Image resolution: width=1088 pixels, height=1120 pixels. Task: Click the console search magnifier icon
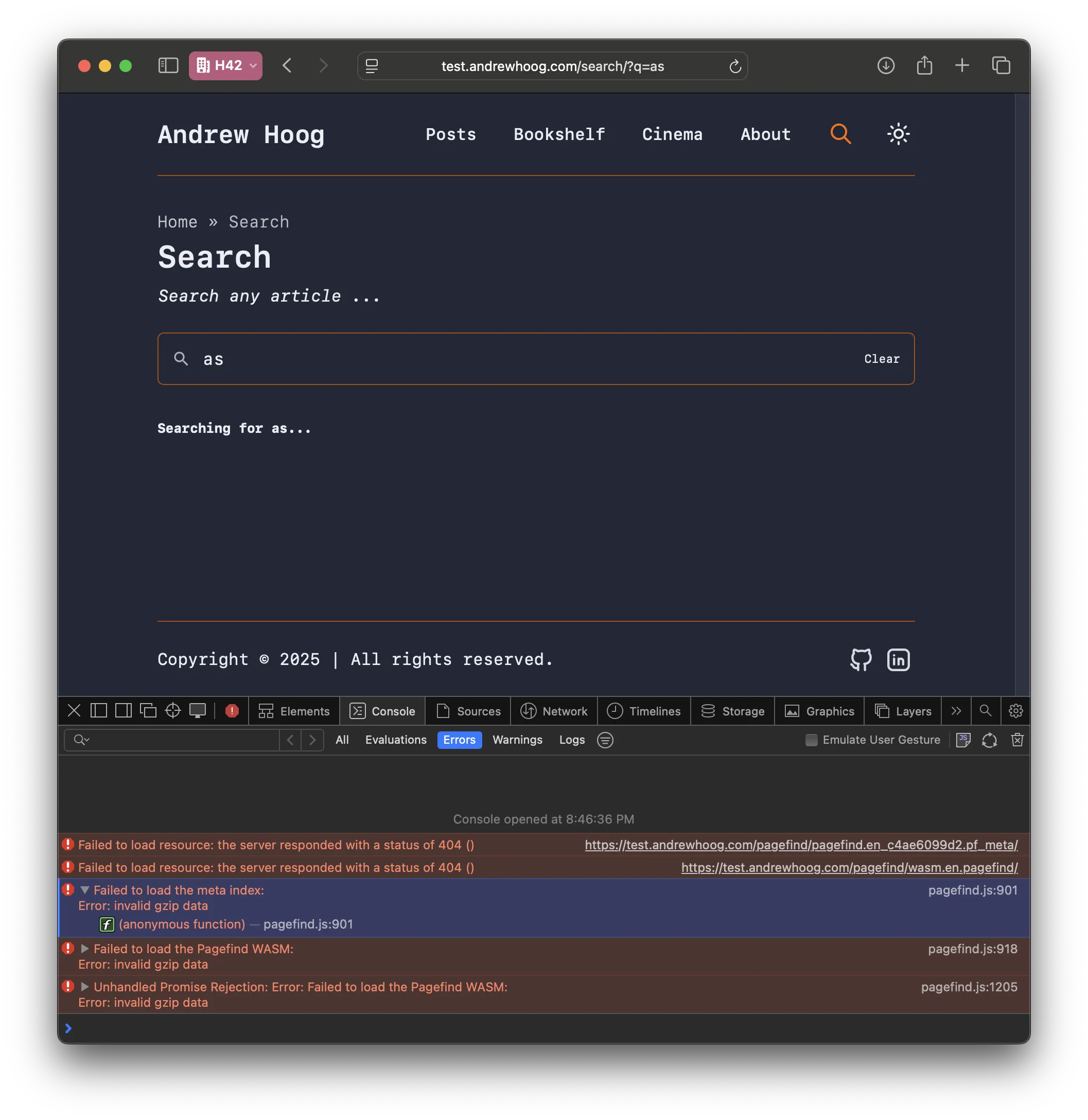click(x=985, y=711)
